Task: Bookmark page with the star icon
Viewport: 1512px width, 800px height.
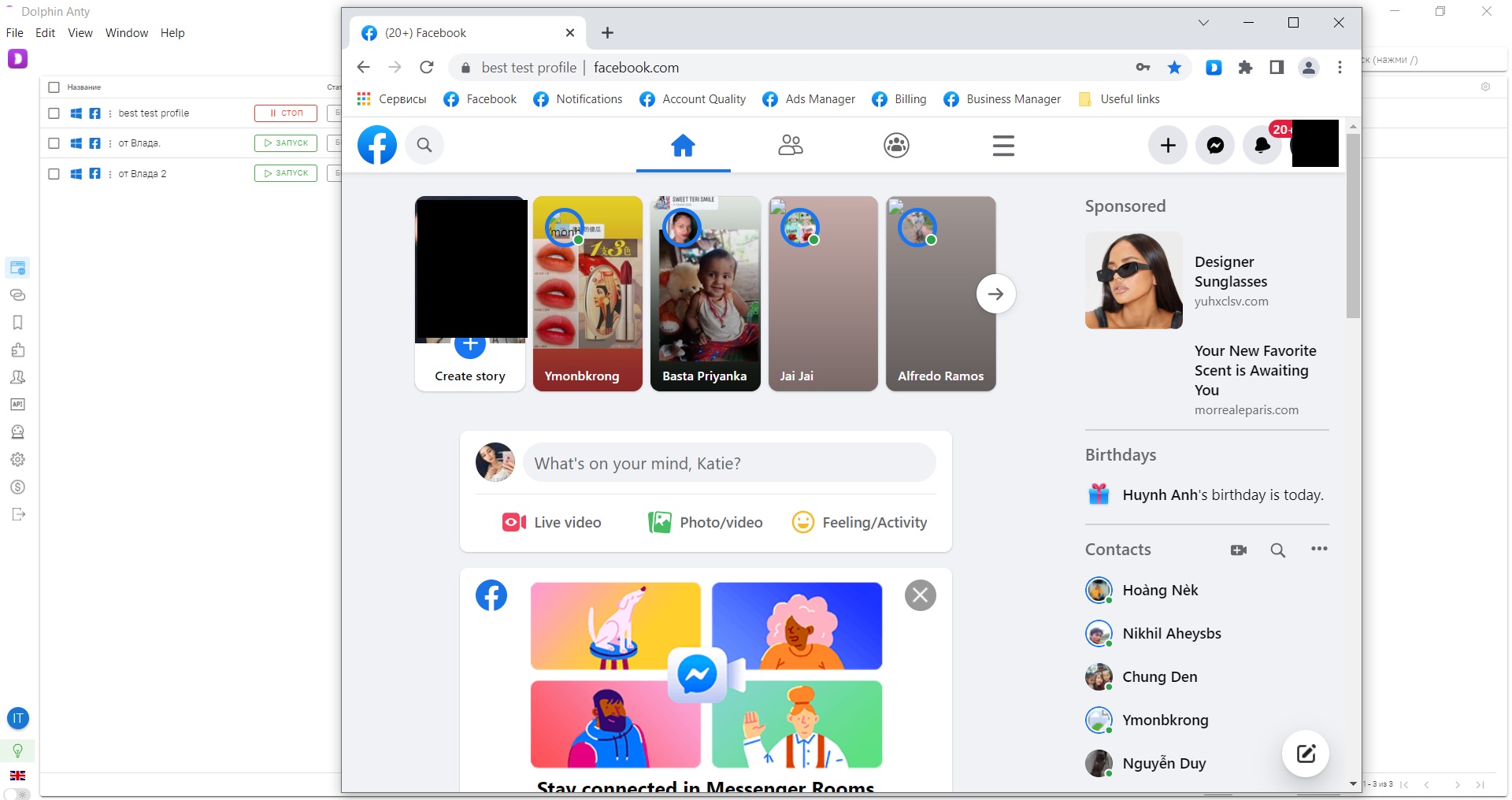Action: tap(1174, 68)
